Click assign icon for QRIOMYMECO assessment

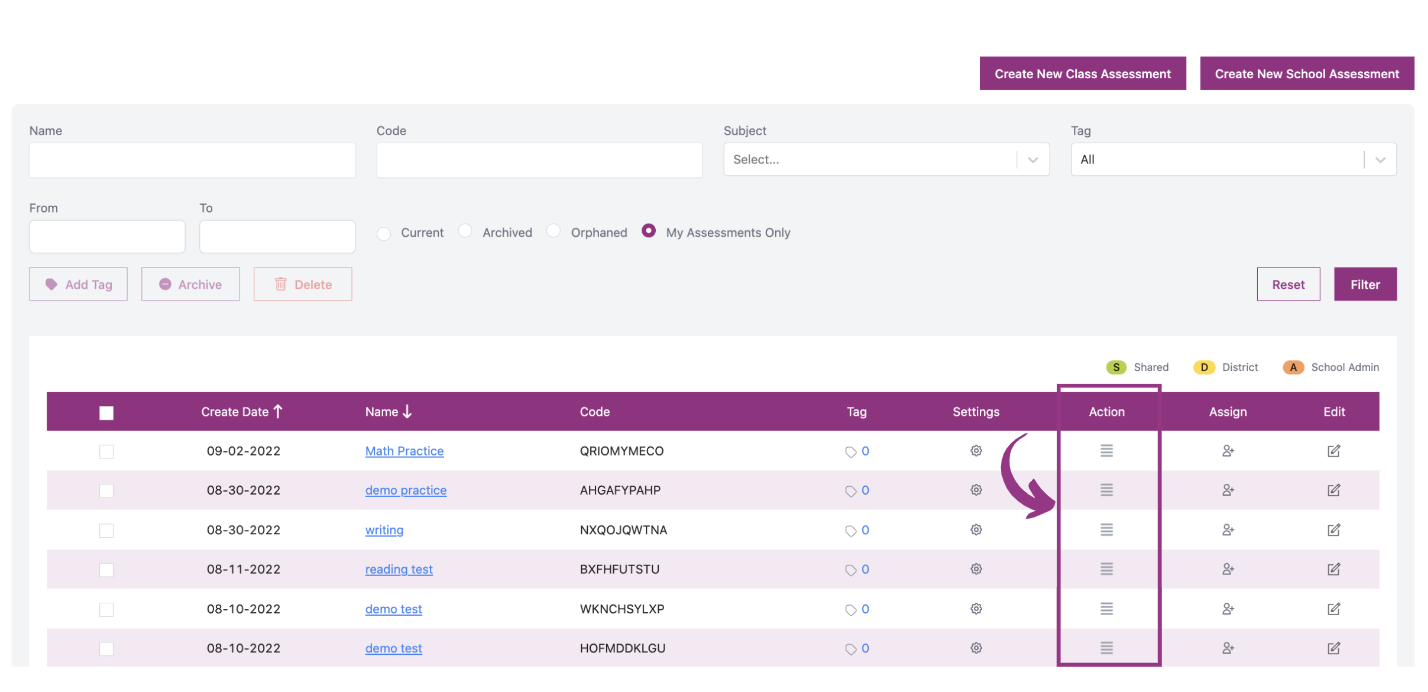[x=1228, y=451]
